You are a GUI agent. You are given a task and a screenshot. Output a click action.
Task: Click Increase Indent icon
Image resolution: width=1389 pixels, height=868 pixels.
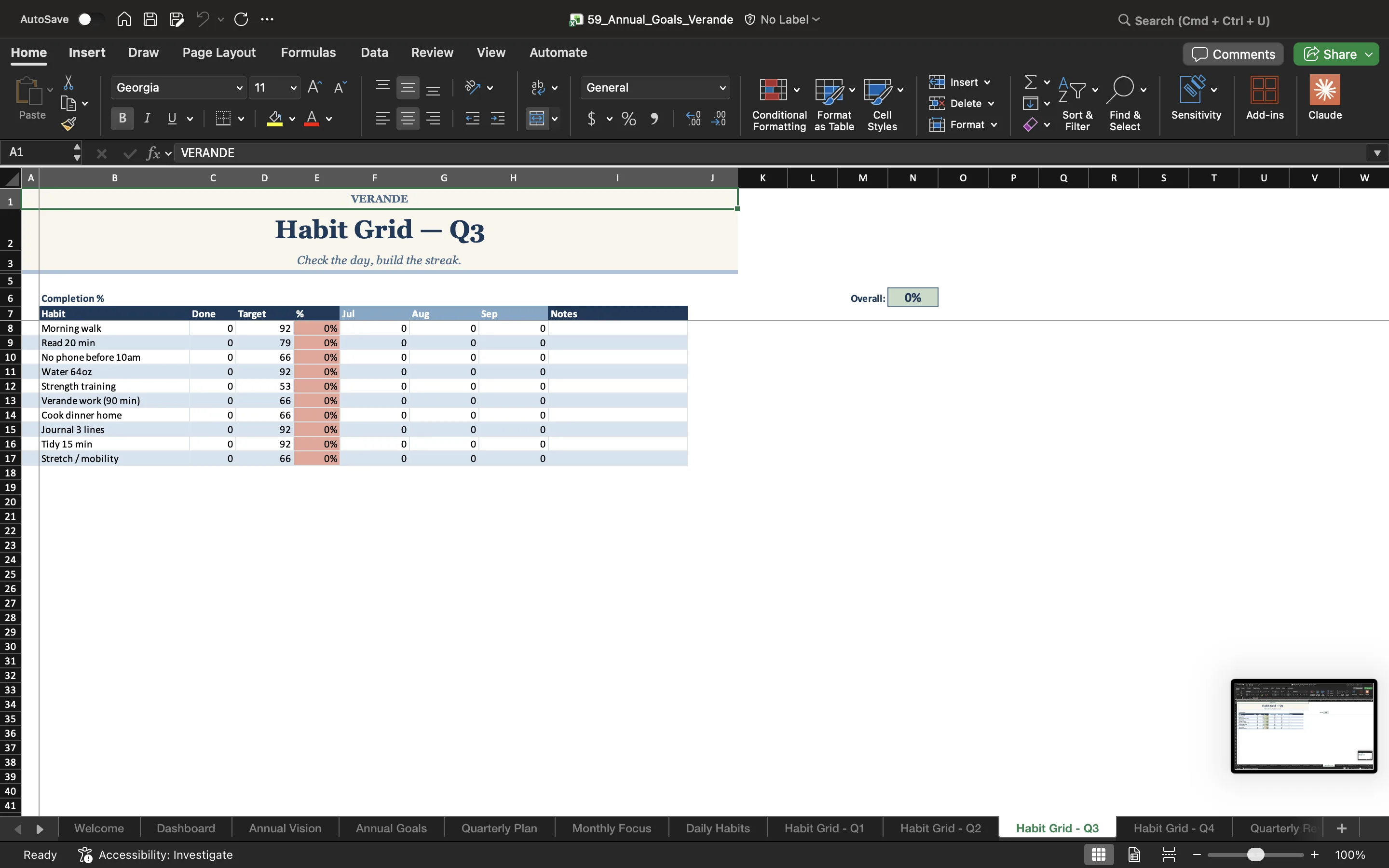498,119
